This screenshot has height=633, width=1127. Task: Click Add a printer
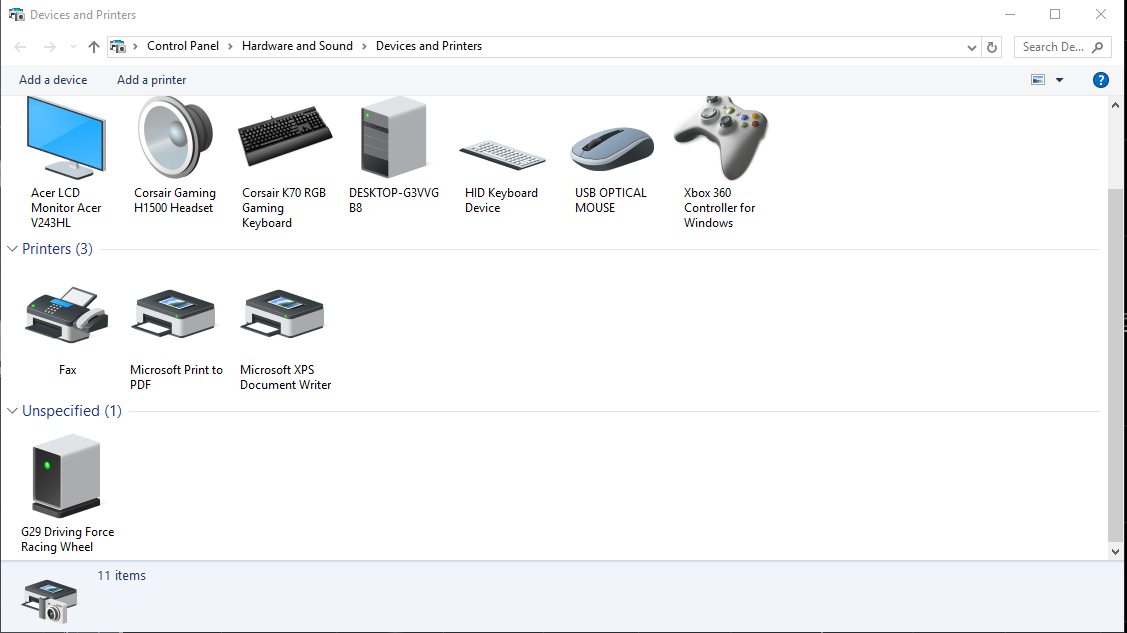[152, 80]
